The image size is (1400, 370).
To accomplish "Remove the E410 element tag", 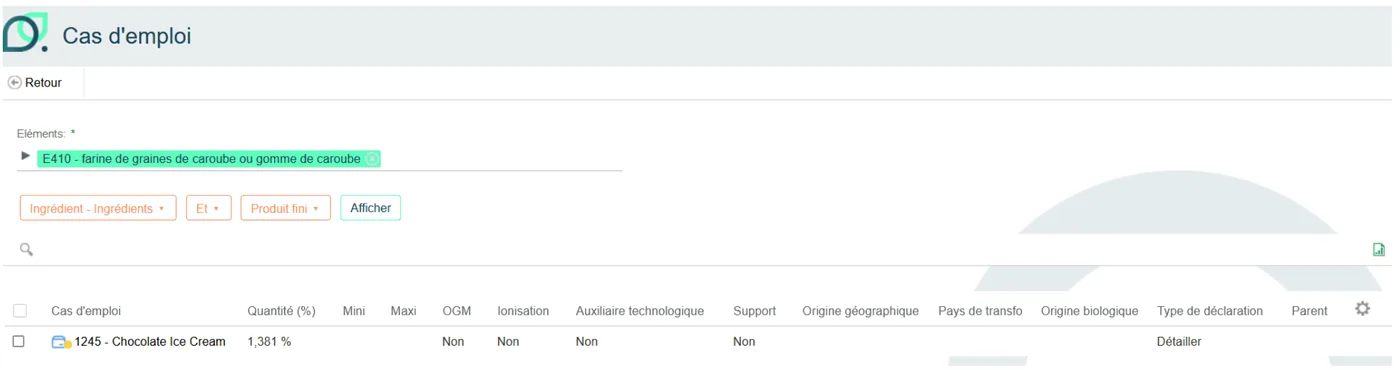I will [x=372, y=159].
